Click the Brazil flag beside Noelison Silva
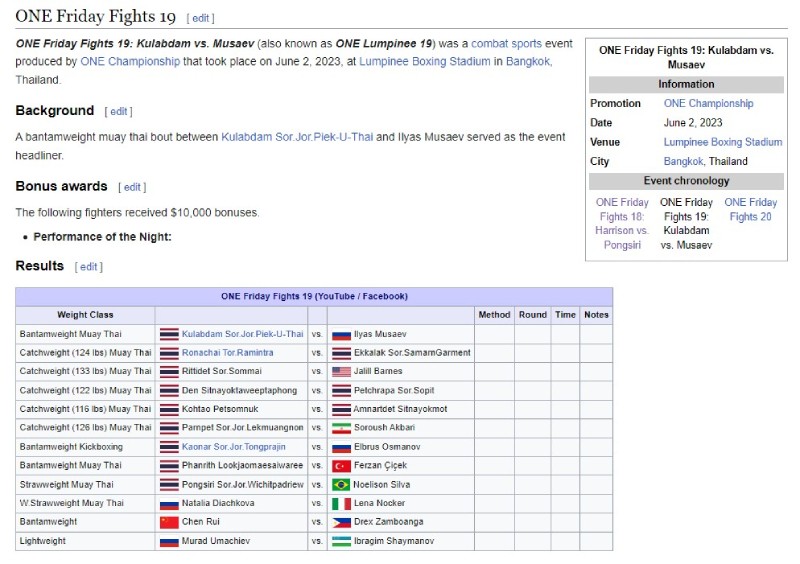This screenshot has width=800, height=564. [341, 484]
